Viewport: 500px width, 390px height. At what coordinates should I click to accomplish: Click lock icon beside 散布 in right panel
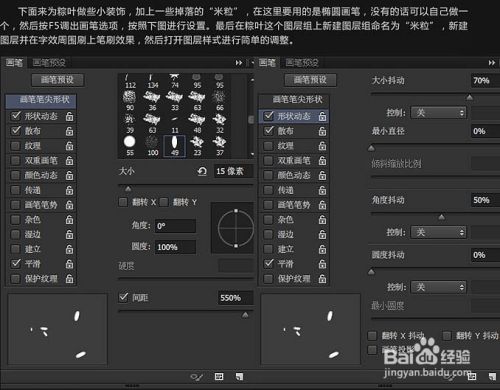pos(322,131)
